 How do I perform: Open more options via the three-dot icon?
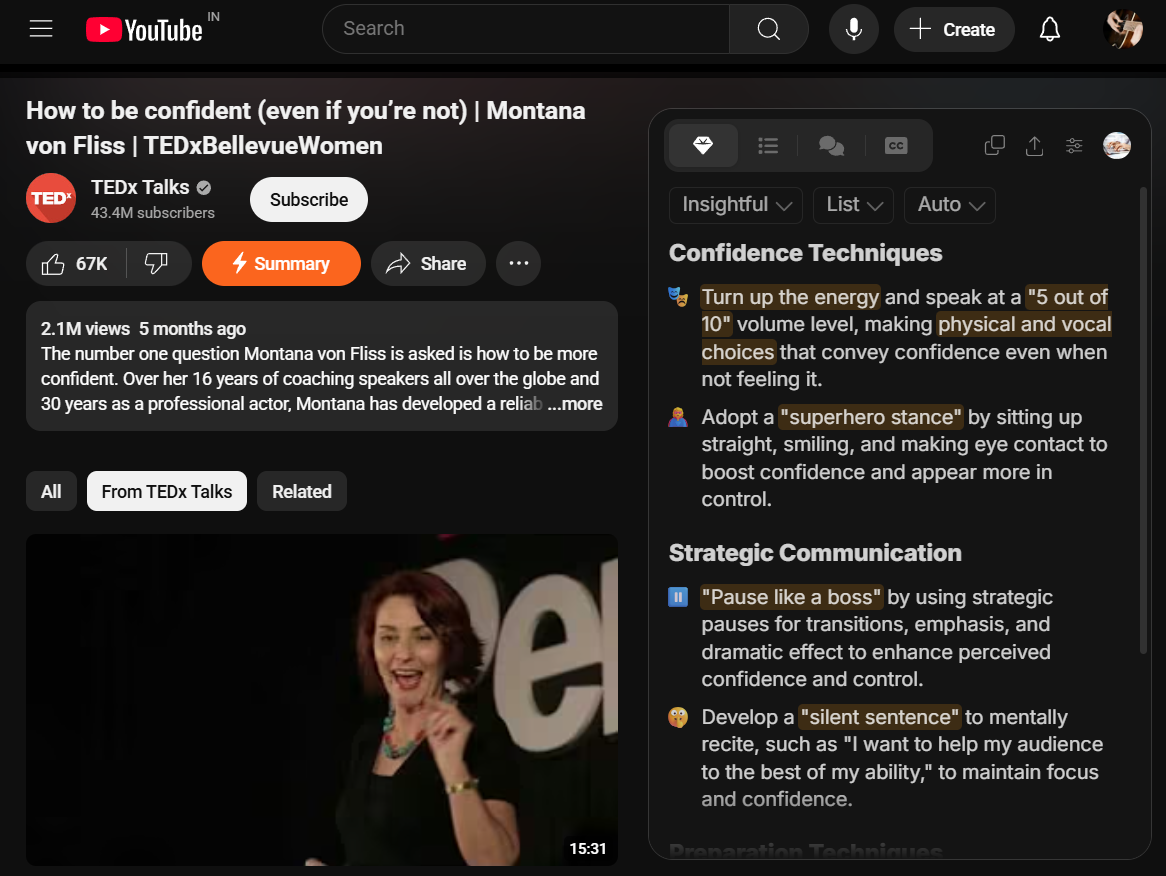coord(518,263)
